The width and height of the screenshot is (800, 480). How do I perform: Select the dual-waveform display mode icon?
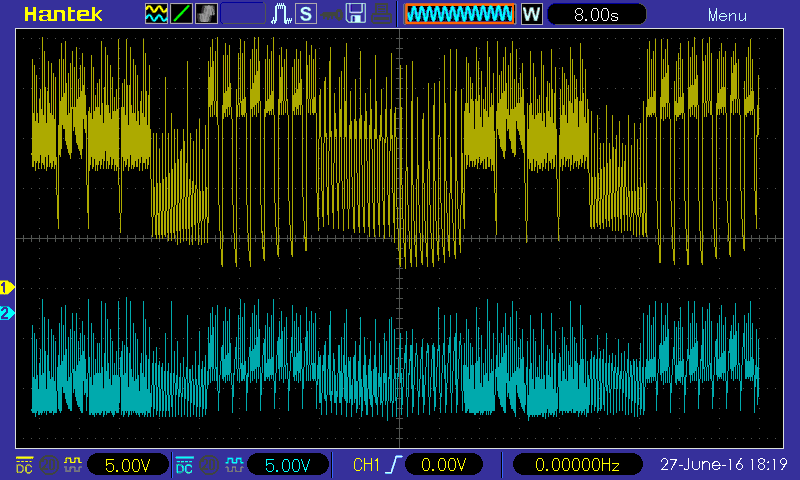[x=156, y=14]
